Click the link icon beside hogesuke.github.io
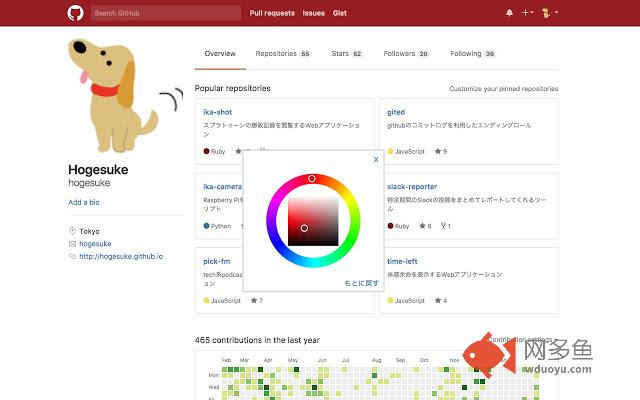 coord(72,256)
